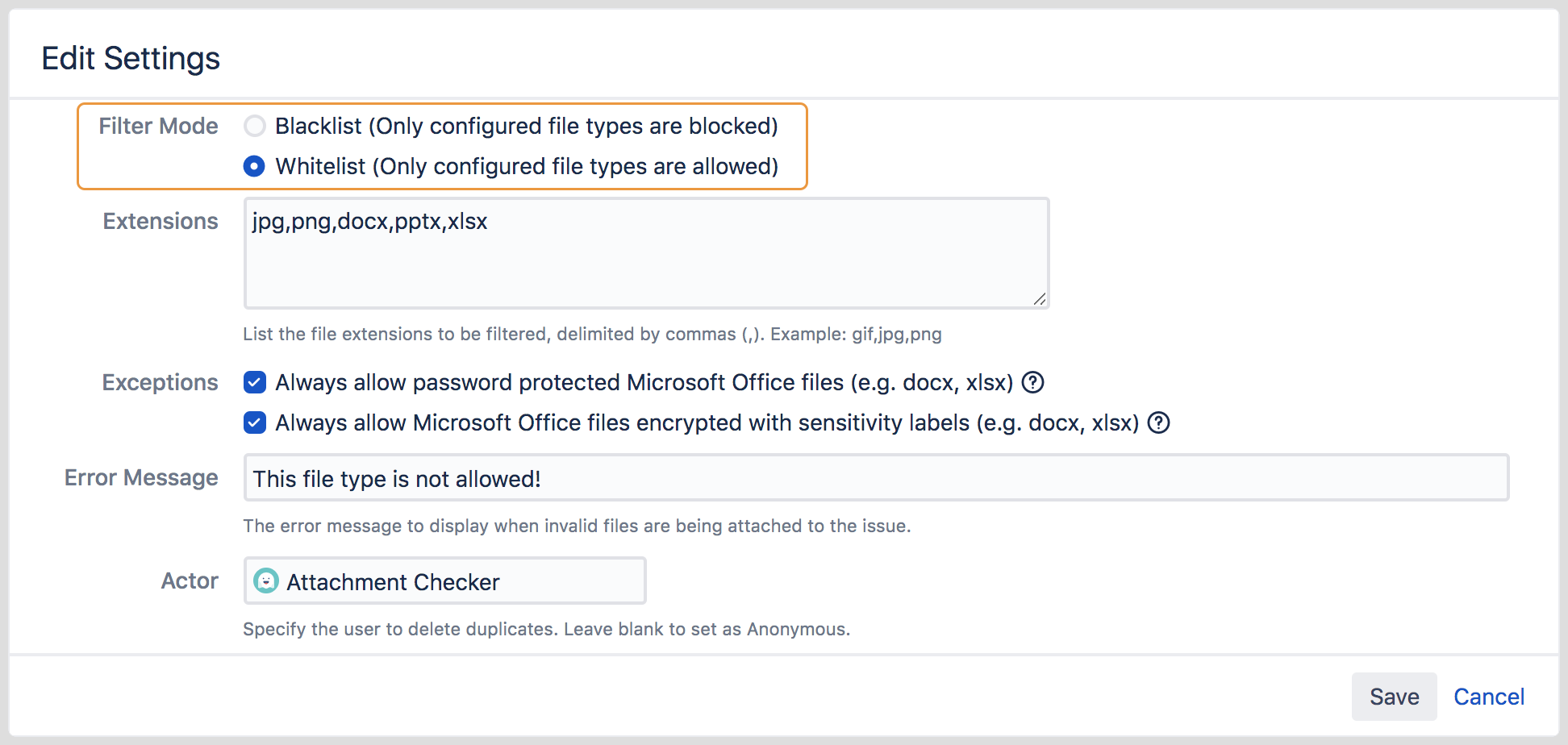Screen dimensions: 1568x745
Task: Click the Error Message text field
Action: [875, 478]
